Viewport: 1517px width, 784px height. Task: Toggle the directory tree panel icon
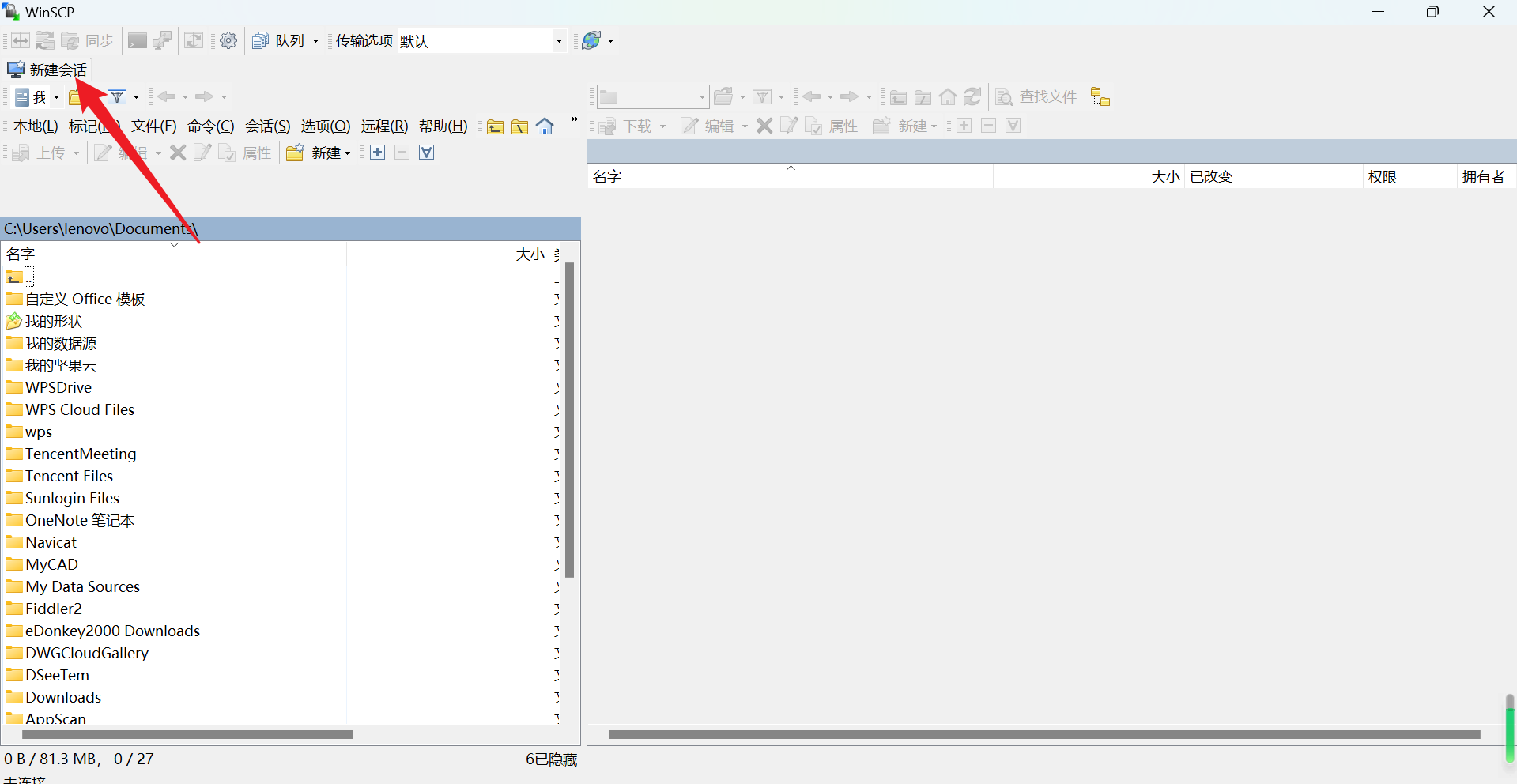pos(1100,96)
